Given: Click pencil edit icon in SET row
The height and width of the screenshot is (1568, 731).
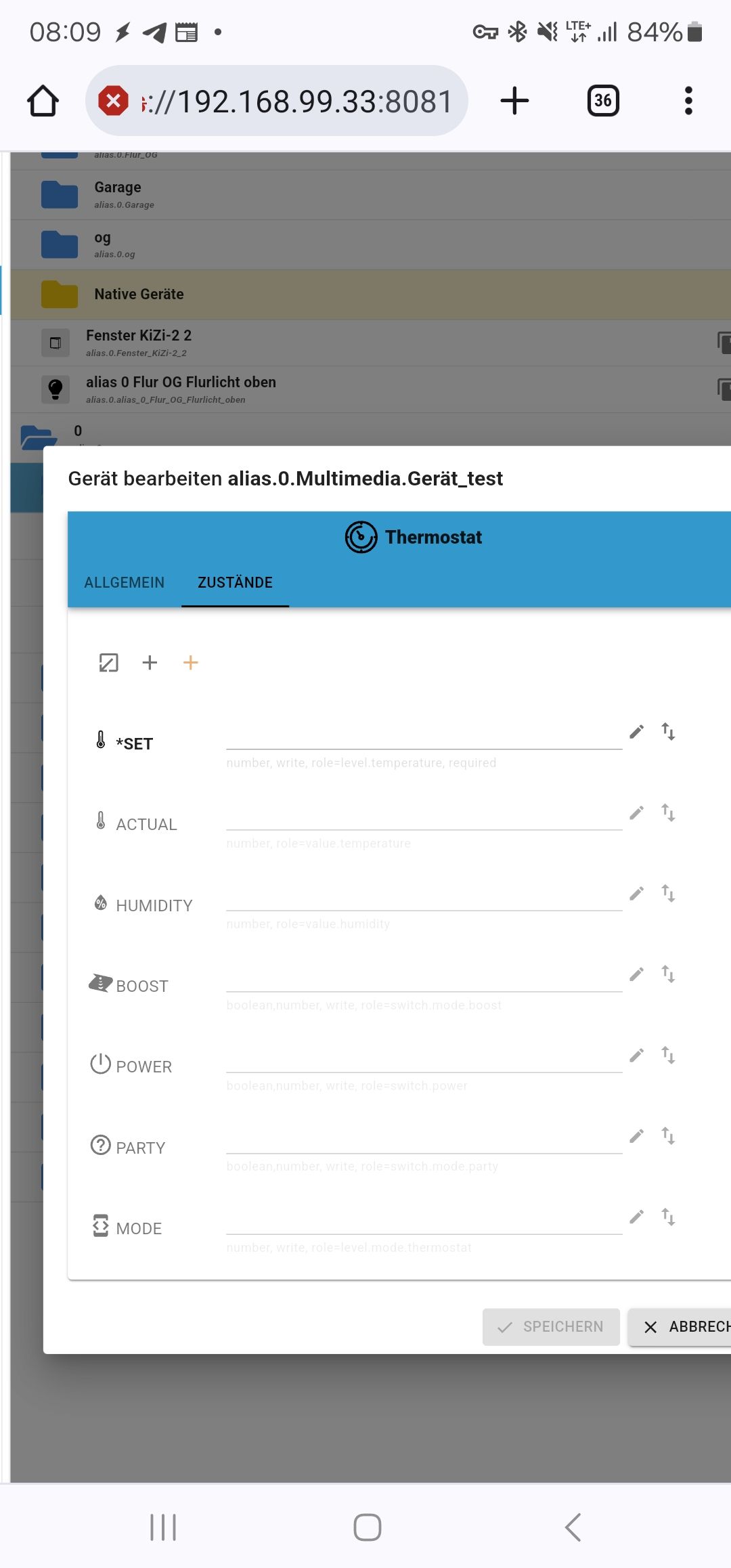Looking at the screenshot, I should tap(636, 732).
